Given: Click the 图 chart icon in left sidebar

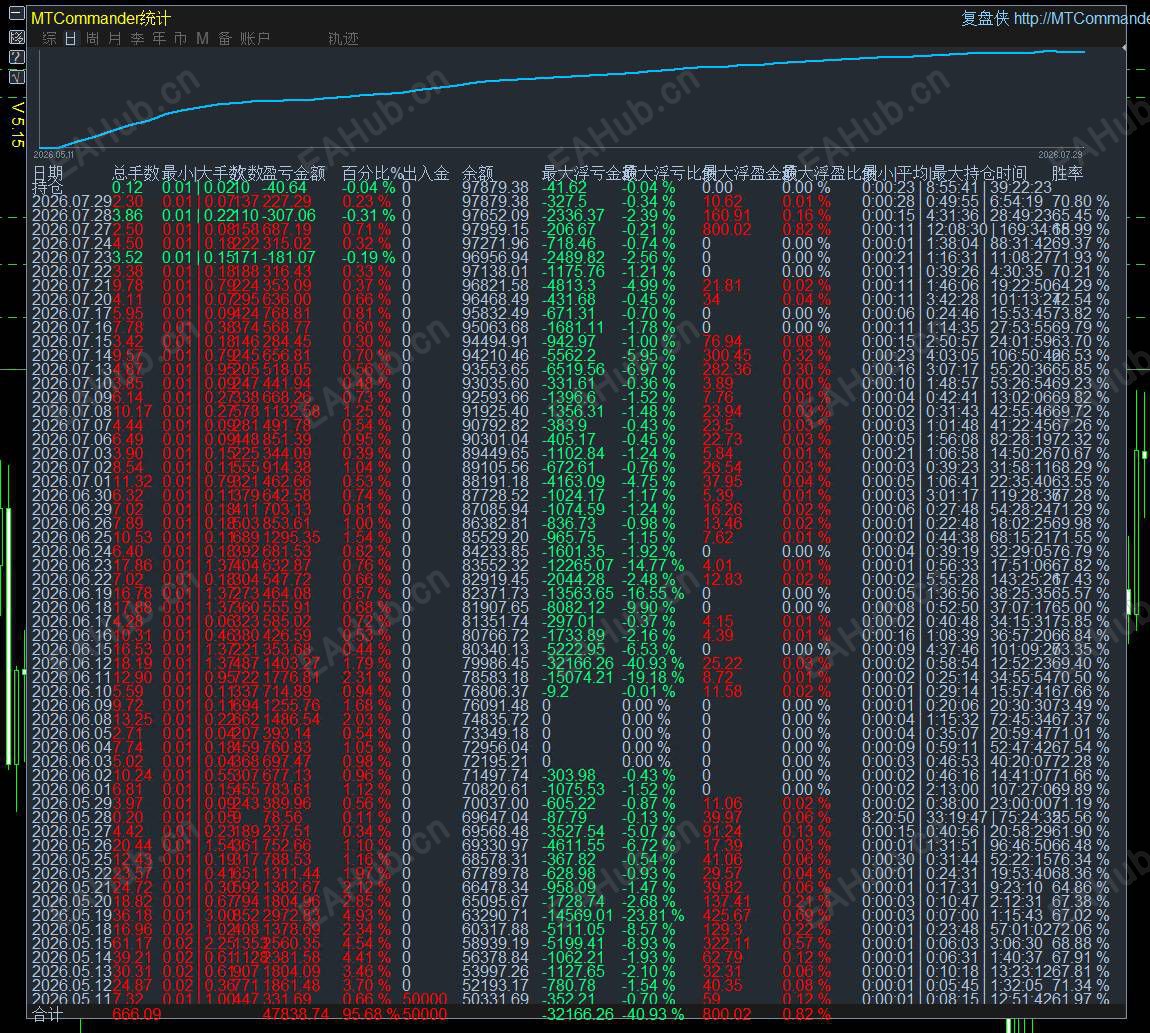Looking at the screenshot, I should (16, 37).
